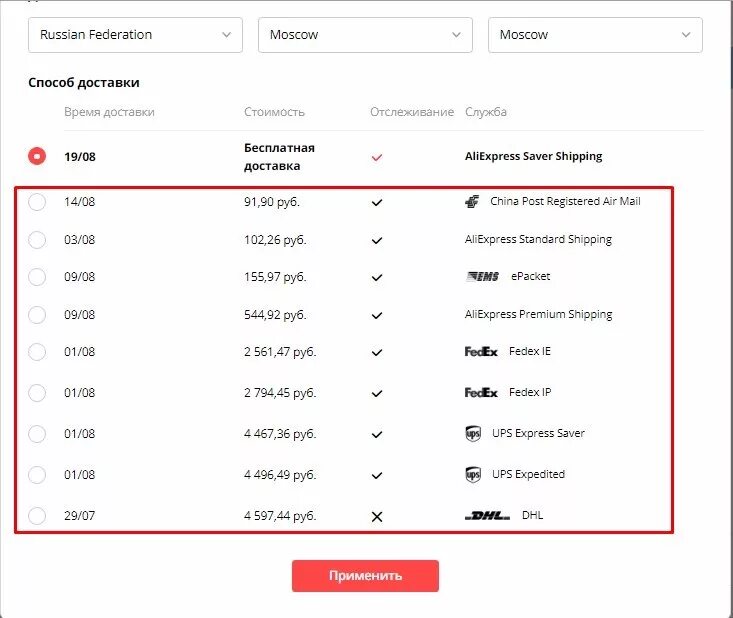Click the red tracking checkmark for Saver Shipping

point(377,158)
